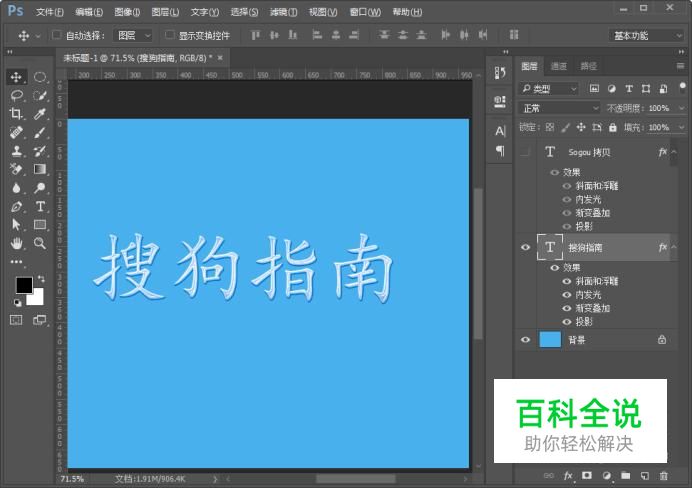
Task: Hide 内发光 effect on 搜狗指南 layer
Action: pos(567,295)
